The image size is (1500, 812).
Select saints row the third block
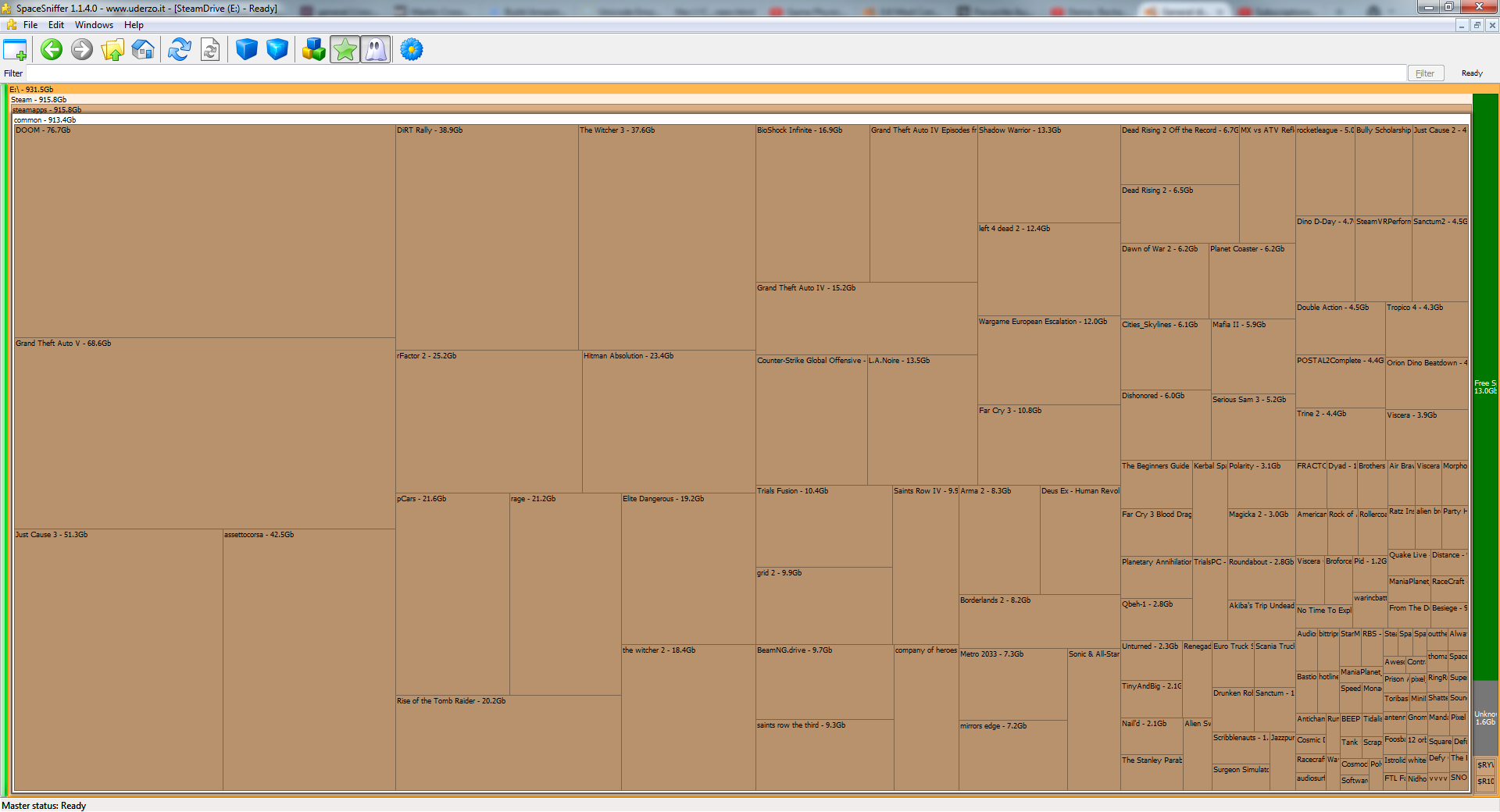coord(825,755)
